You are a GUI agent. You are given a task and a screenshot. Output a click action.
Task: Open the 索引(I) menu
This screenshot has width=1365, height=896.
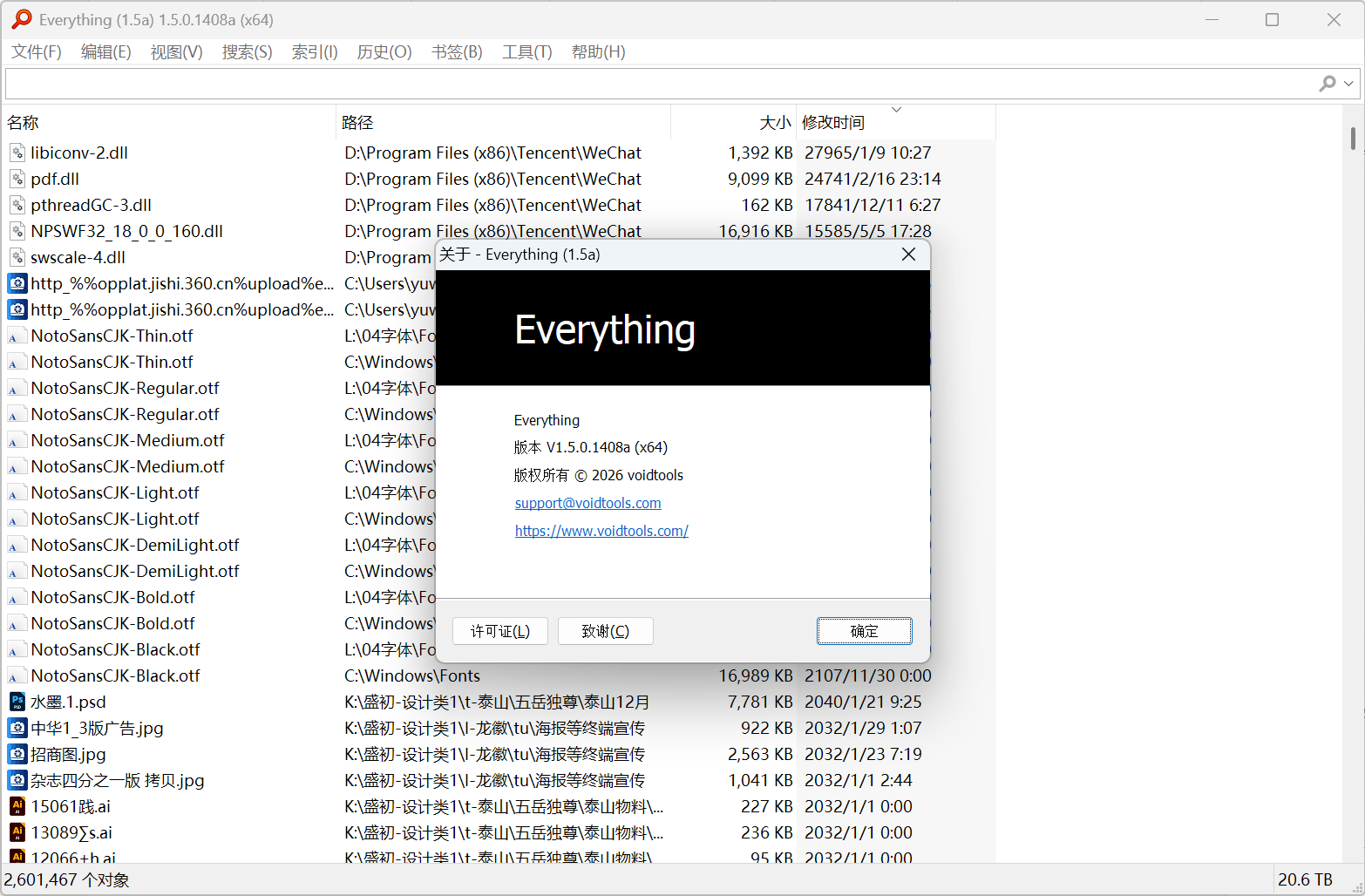(x=315, y=52)
